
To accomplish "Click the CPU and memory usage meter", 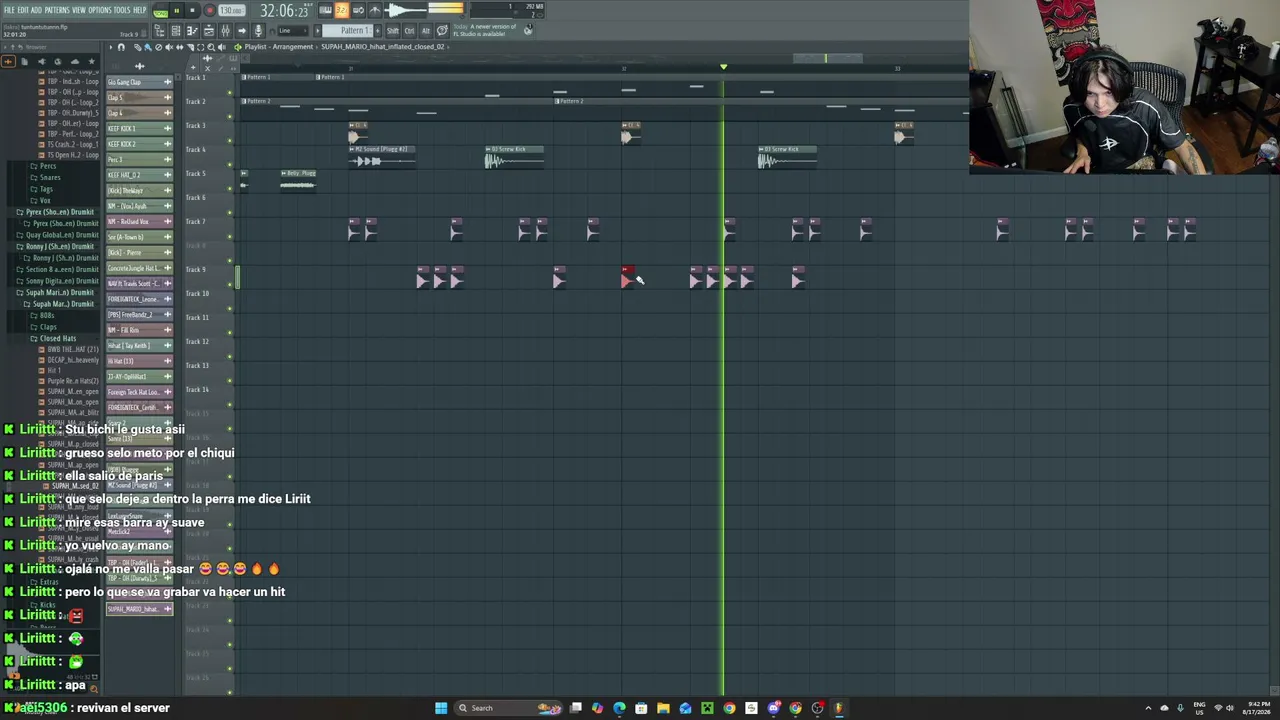I will coord(508,11).
